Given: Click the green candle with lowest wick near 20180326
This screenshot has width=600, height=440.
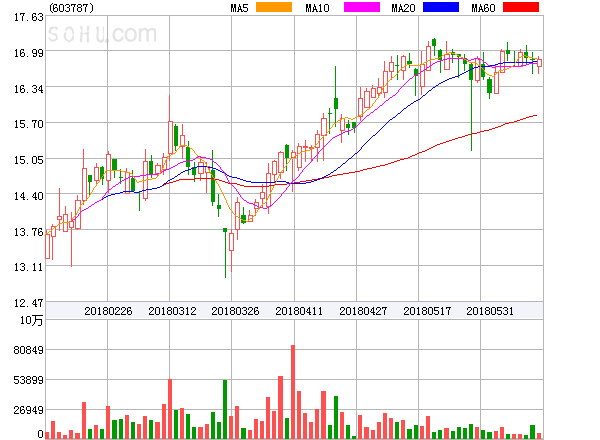Looking at the screenshot, I should click(x=225, y=253).
